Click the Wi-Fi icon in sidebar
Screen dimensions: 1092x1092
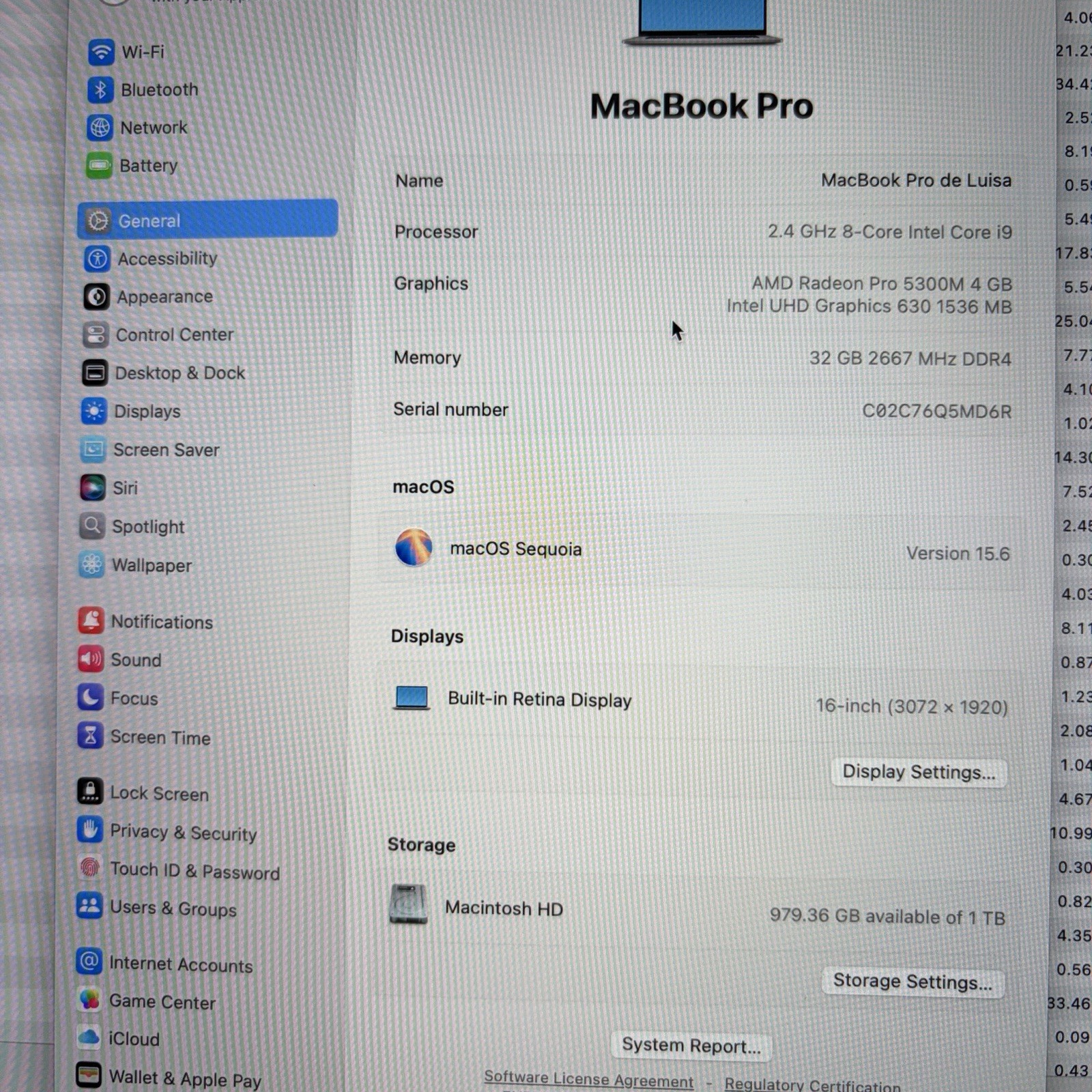click(101, 52)
